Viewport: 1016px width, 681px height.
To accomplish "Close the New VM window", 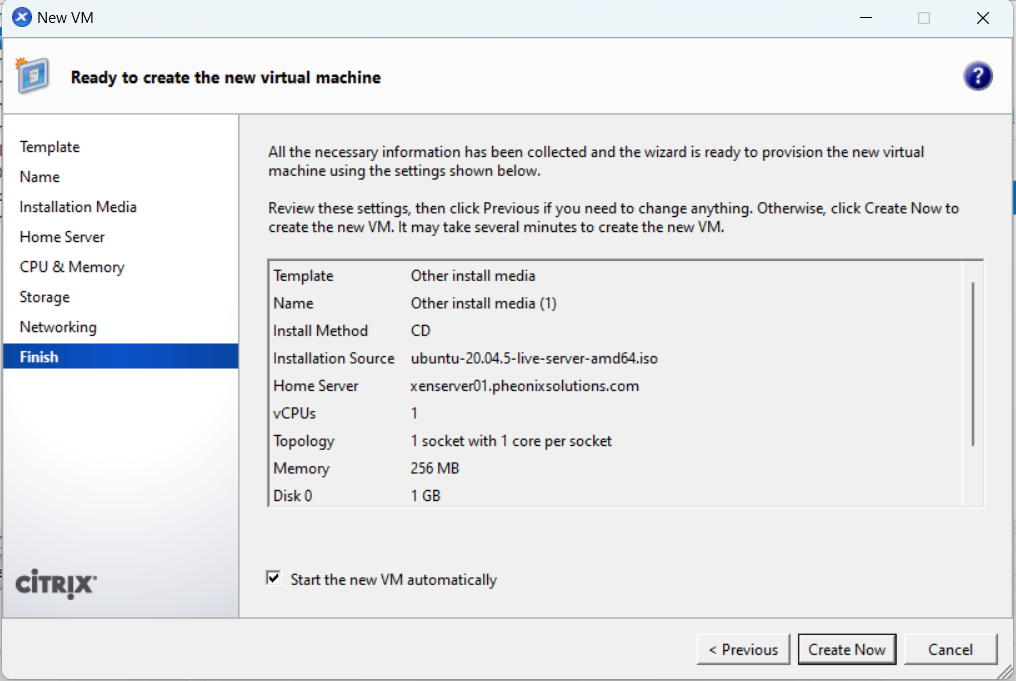I will 982,18.
